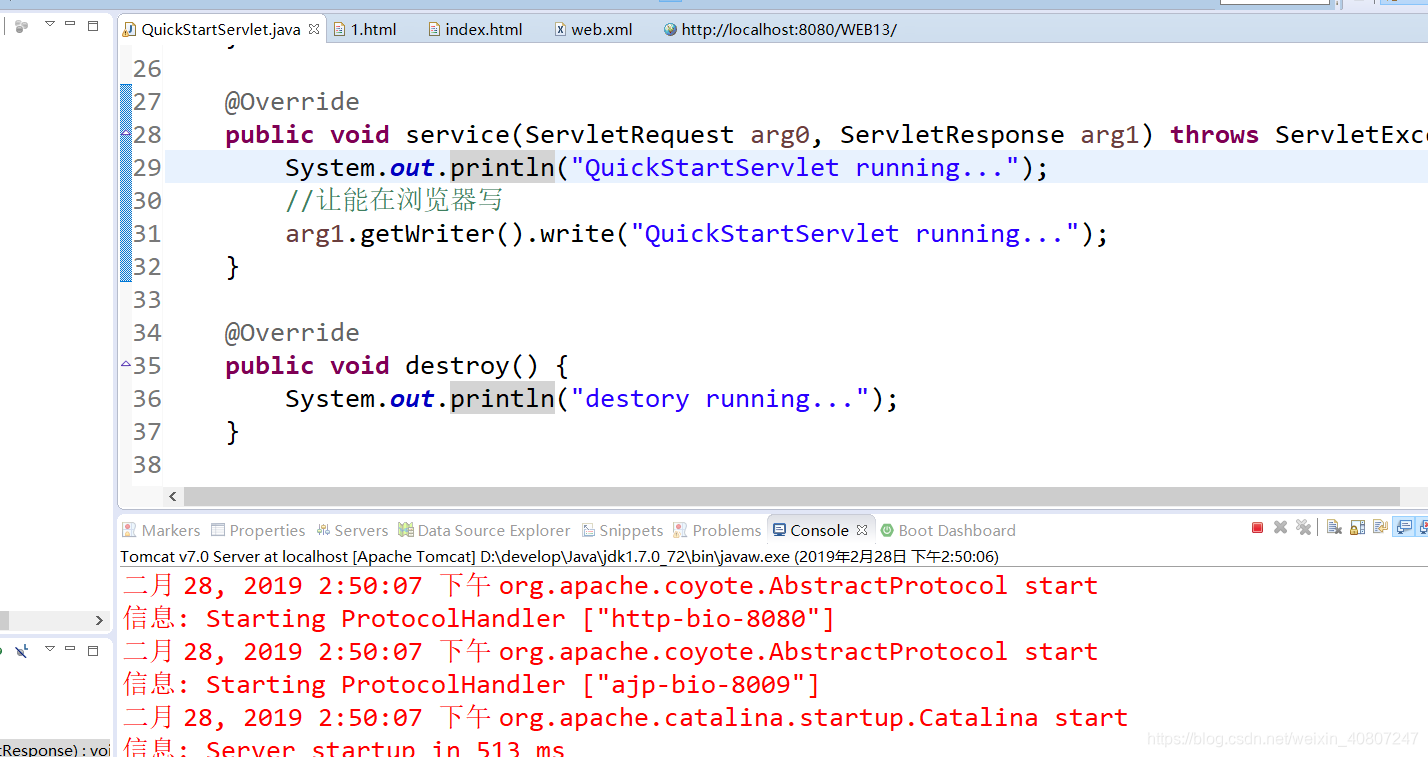Click the ajp-bio-8009 ProtocolHandler console line
Viewport: 1428px width, 757px height.
[x=471, y=684]
